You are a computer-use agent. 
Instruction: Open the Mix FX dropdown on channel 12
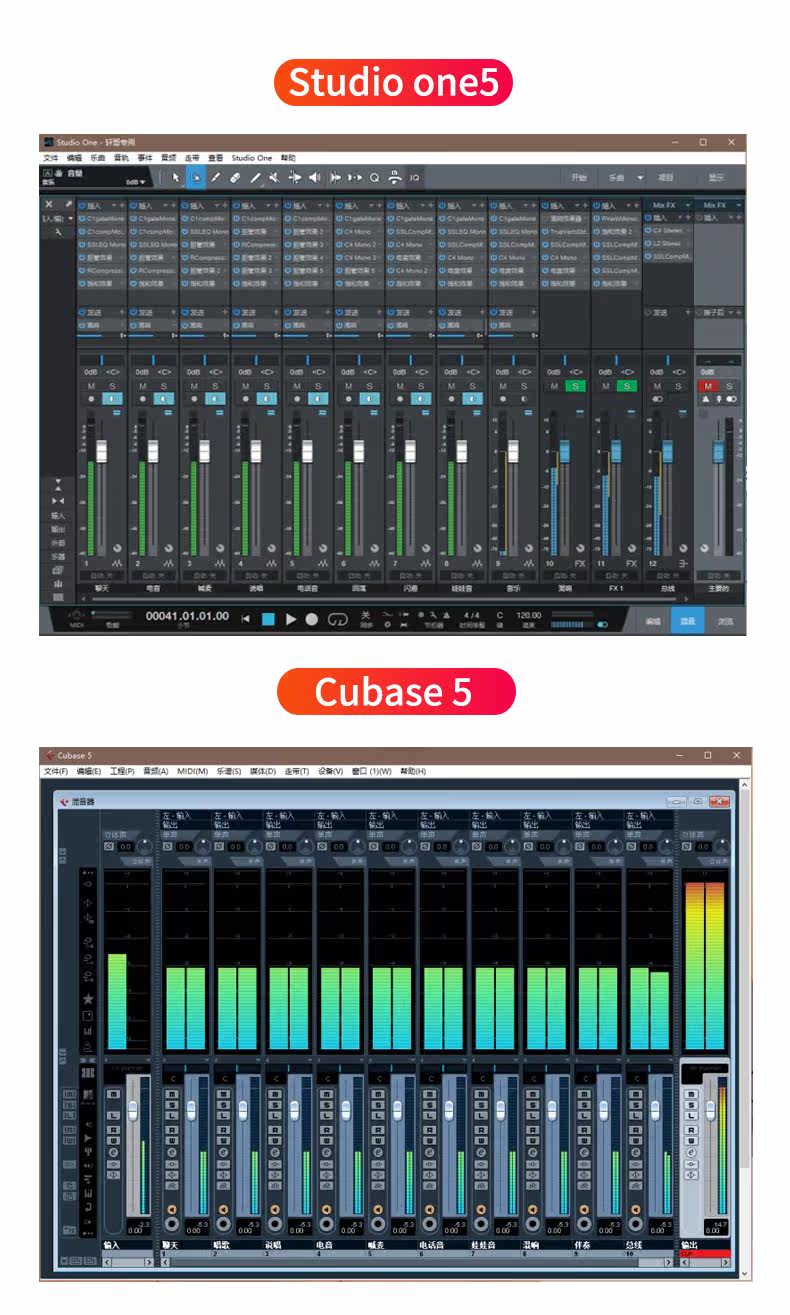pos(686,205)
